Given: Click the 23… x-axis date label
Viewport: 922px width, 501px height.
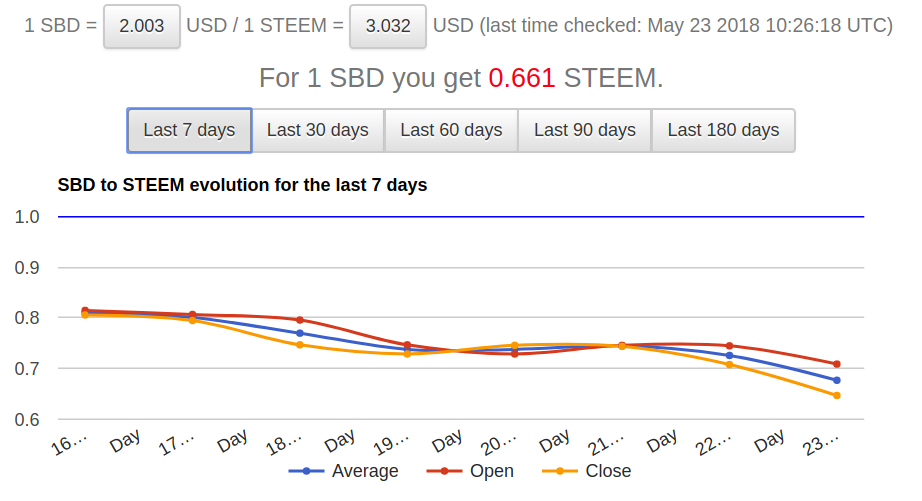Looking at the screenshot, I should coord(821,445).
